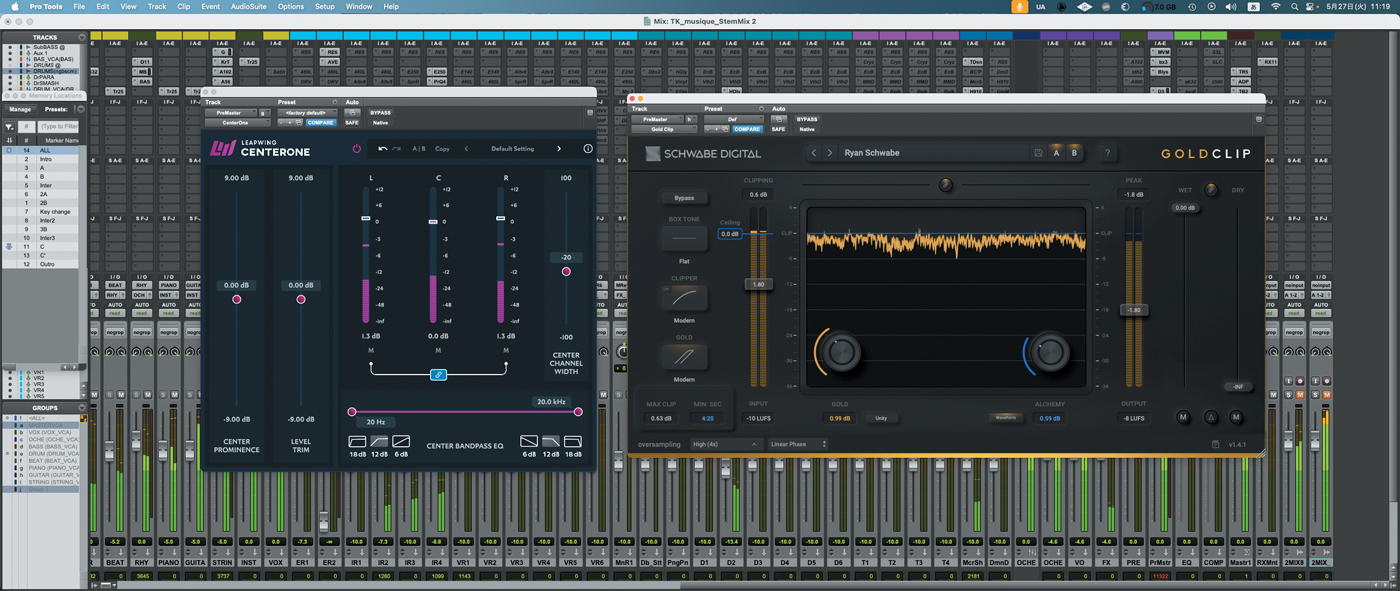Select the 12 dB low-pass slope icon
The height and width of the screenshot is (591, 1400).
click(x=551, y=441)
